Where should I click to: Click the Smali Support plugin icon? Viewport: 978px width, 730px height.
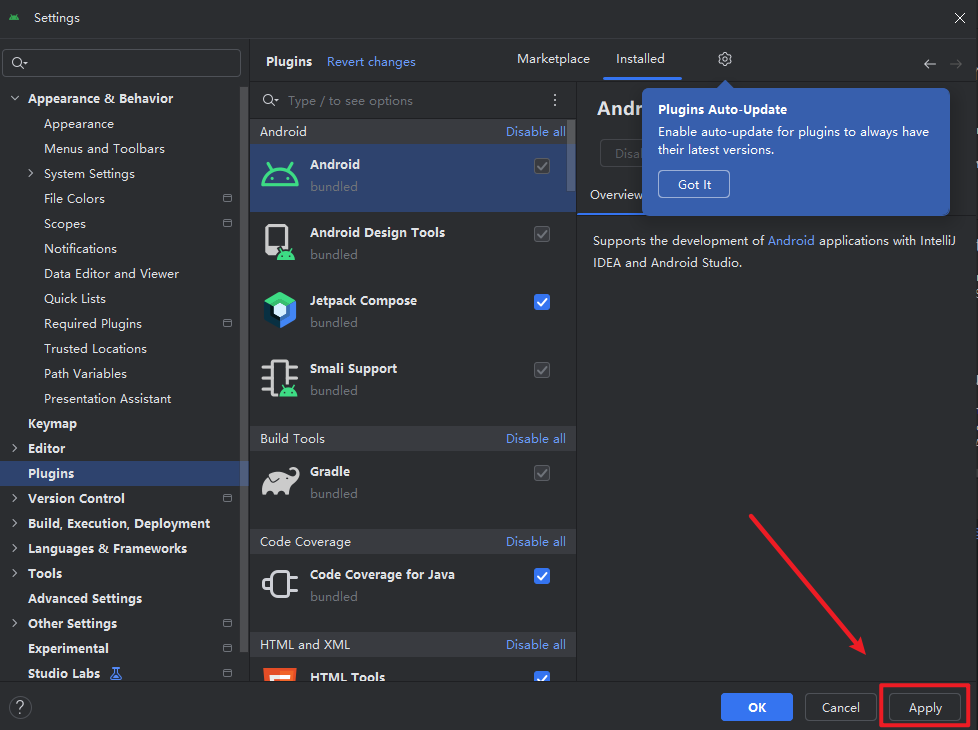coord(280,378)
